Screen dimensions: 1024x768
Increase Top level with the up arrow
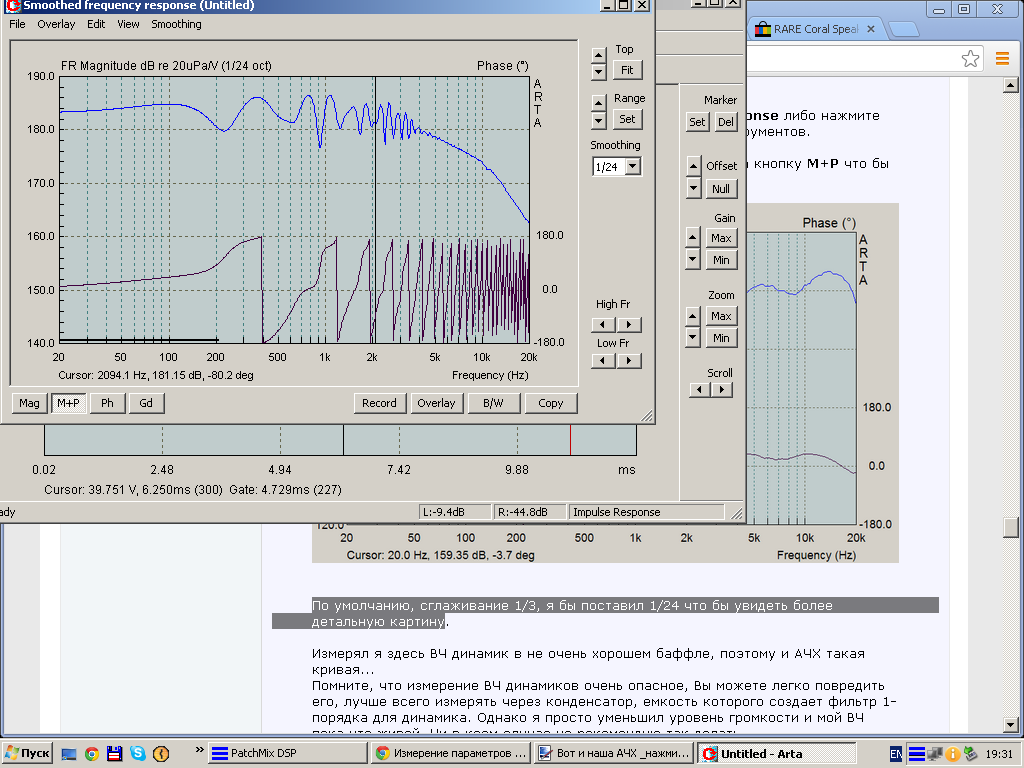(x=598, y=55)
